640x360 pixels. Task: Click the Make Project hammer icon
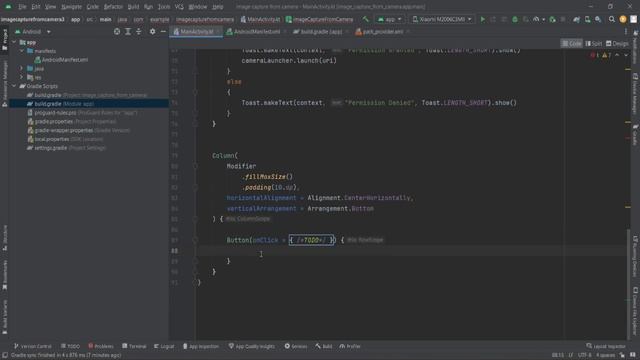tap(365, 19)
